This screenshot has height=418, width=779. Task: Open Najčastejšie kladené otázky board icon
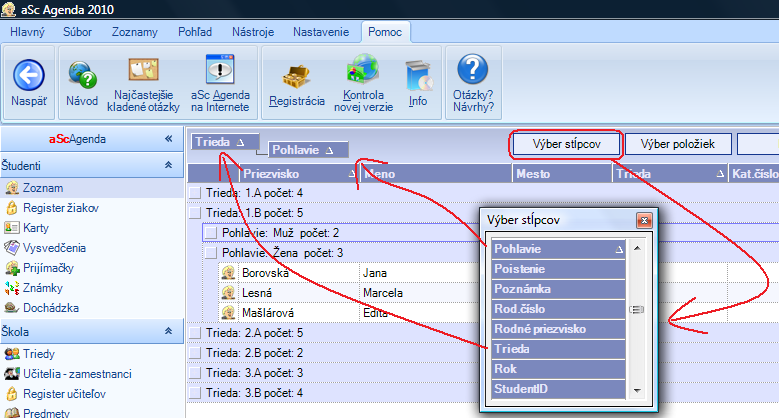[x=143, y=69]
